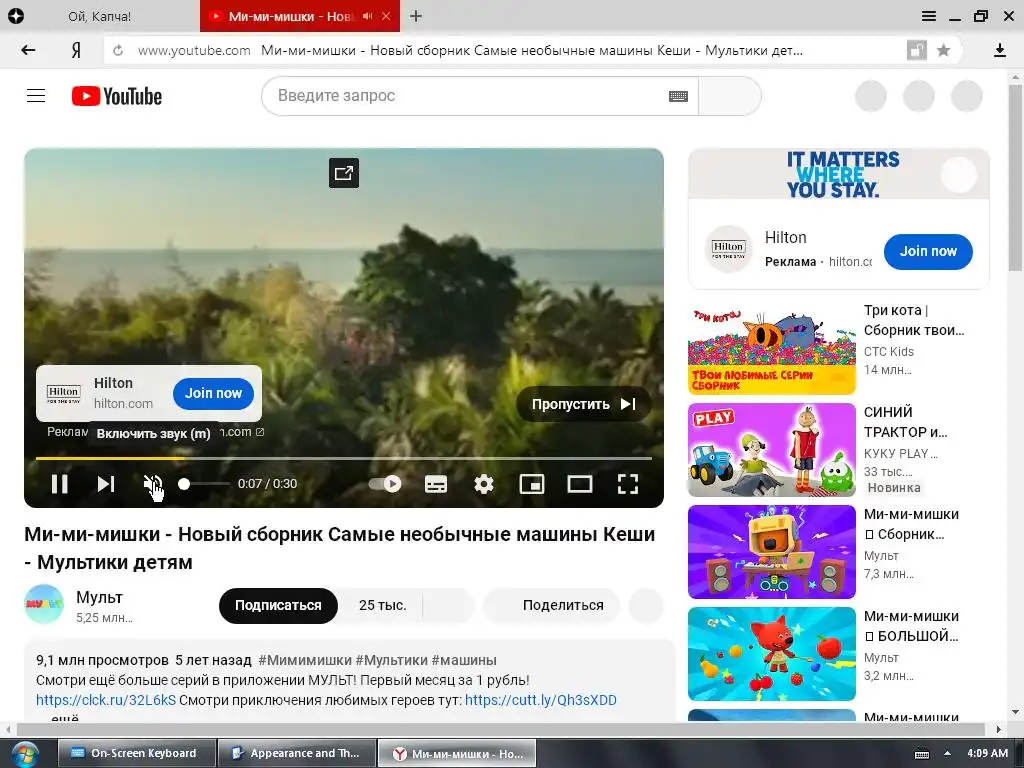Open the player settings gear
The width and height of the screenshot is (1024, 768).
(484, 484)
